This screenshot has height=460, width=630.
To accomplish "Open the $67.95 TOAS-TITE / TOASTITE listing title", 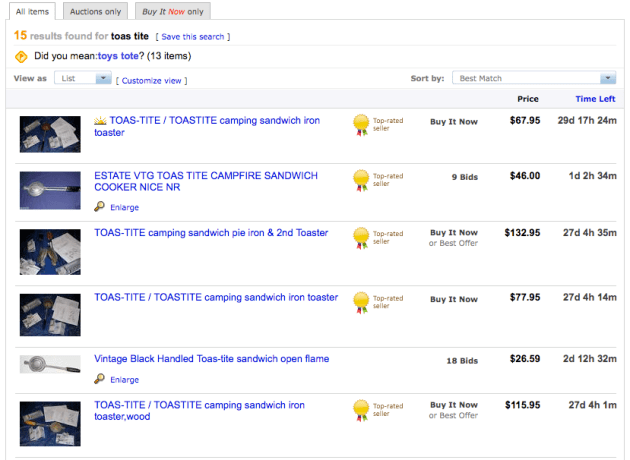I will [x=207, y=126].
